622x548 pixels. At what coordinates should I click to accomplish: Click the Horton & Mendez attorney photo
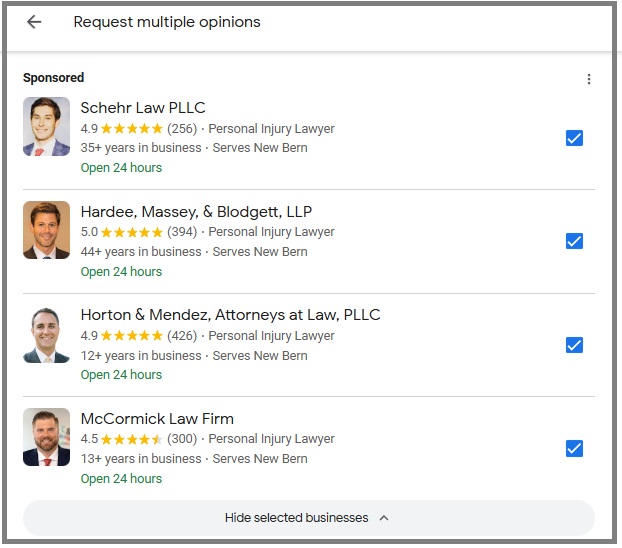tap(46, 334)
